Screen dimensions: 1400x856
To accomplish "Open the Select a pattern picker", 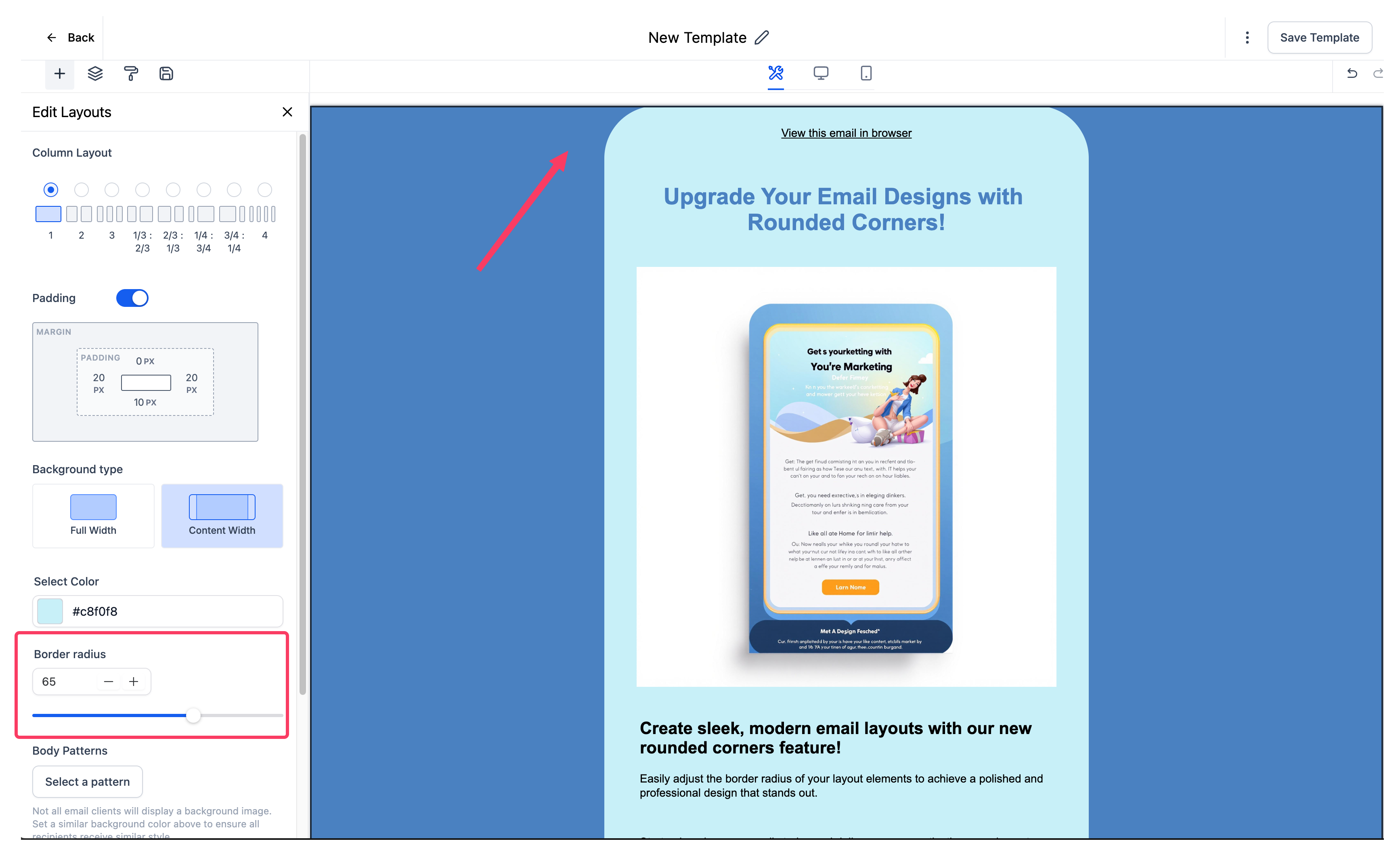I will (x=87, y=782).
